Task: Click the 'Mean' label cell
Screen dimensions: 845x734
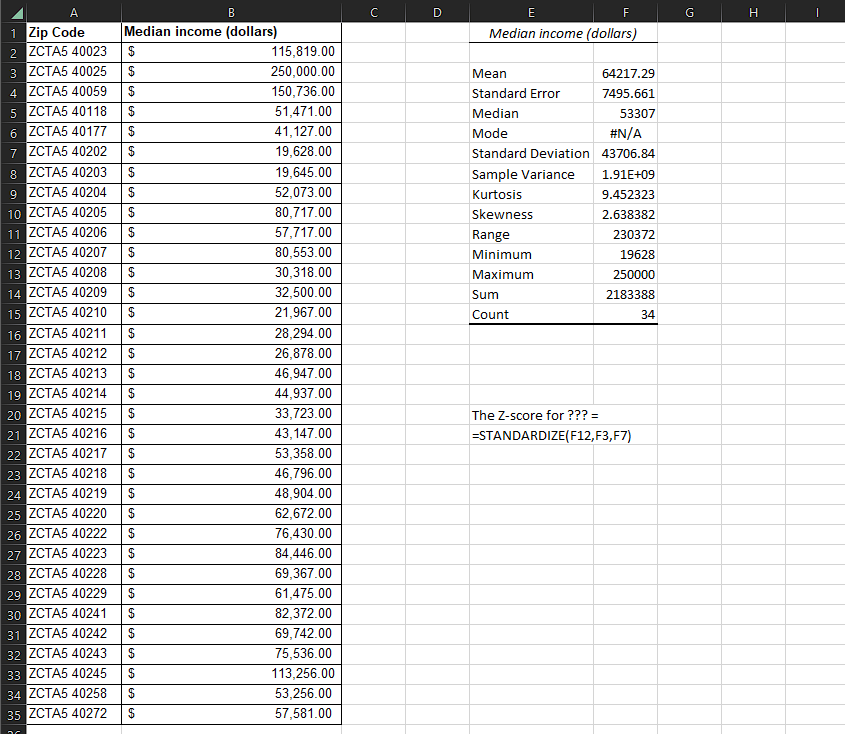Action: 531,73
